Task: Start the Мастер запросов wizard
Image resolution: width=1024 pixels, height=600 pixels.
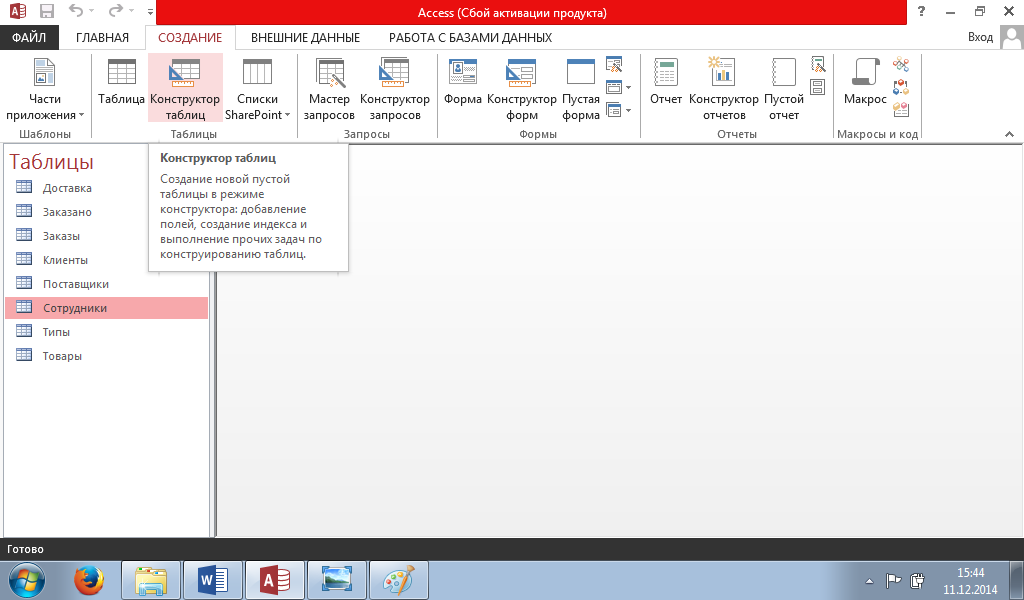Action: (329, 89)
